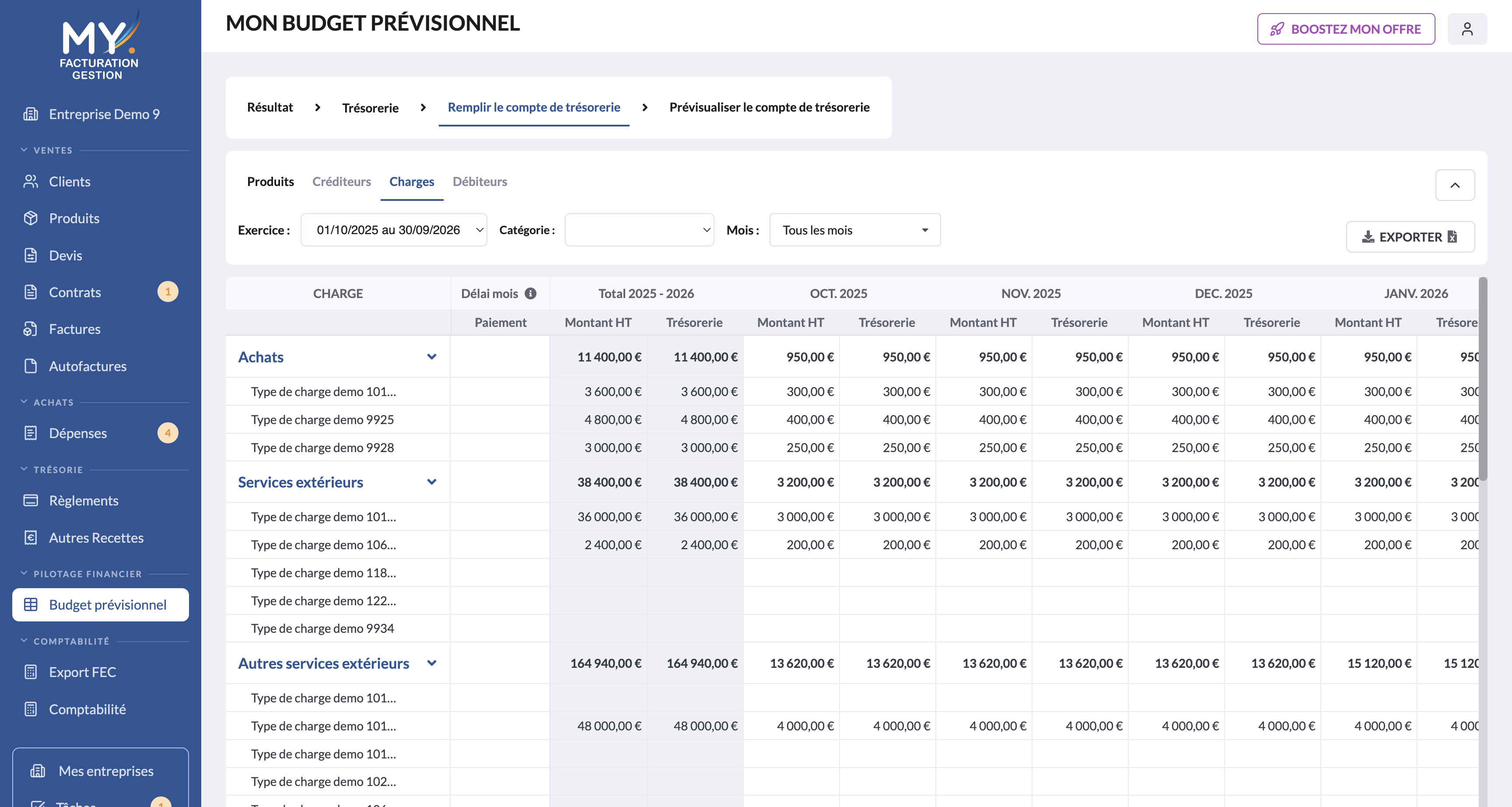Viewport: 1512px width, 807px height.
Task: Select the Charges tab
Action: (x=411, y=182)
